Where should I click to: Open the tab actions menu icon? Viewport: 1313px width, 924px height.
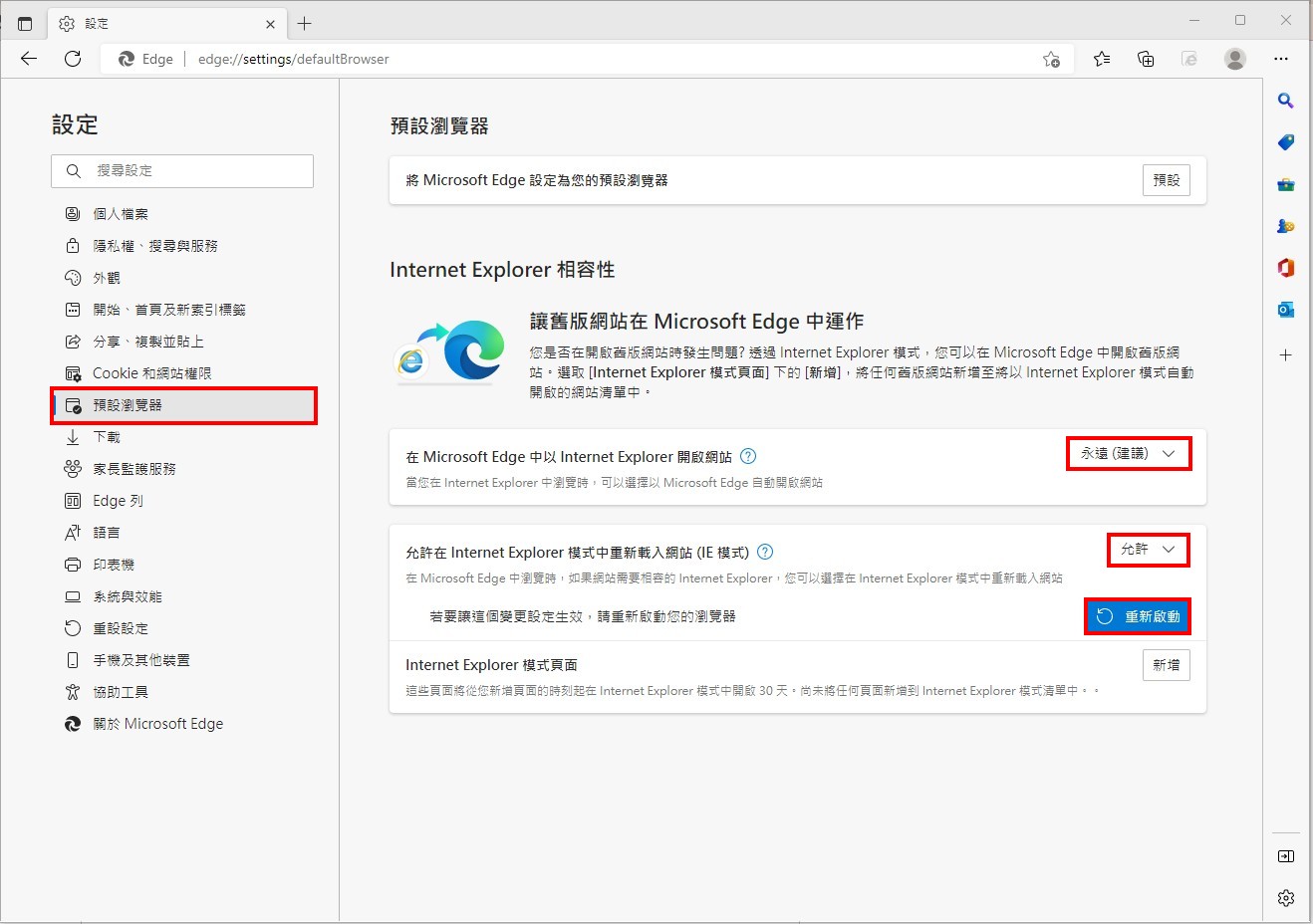point(25,23)
